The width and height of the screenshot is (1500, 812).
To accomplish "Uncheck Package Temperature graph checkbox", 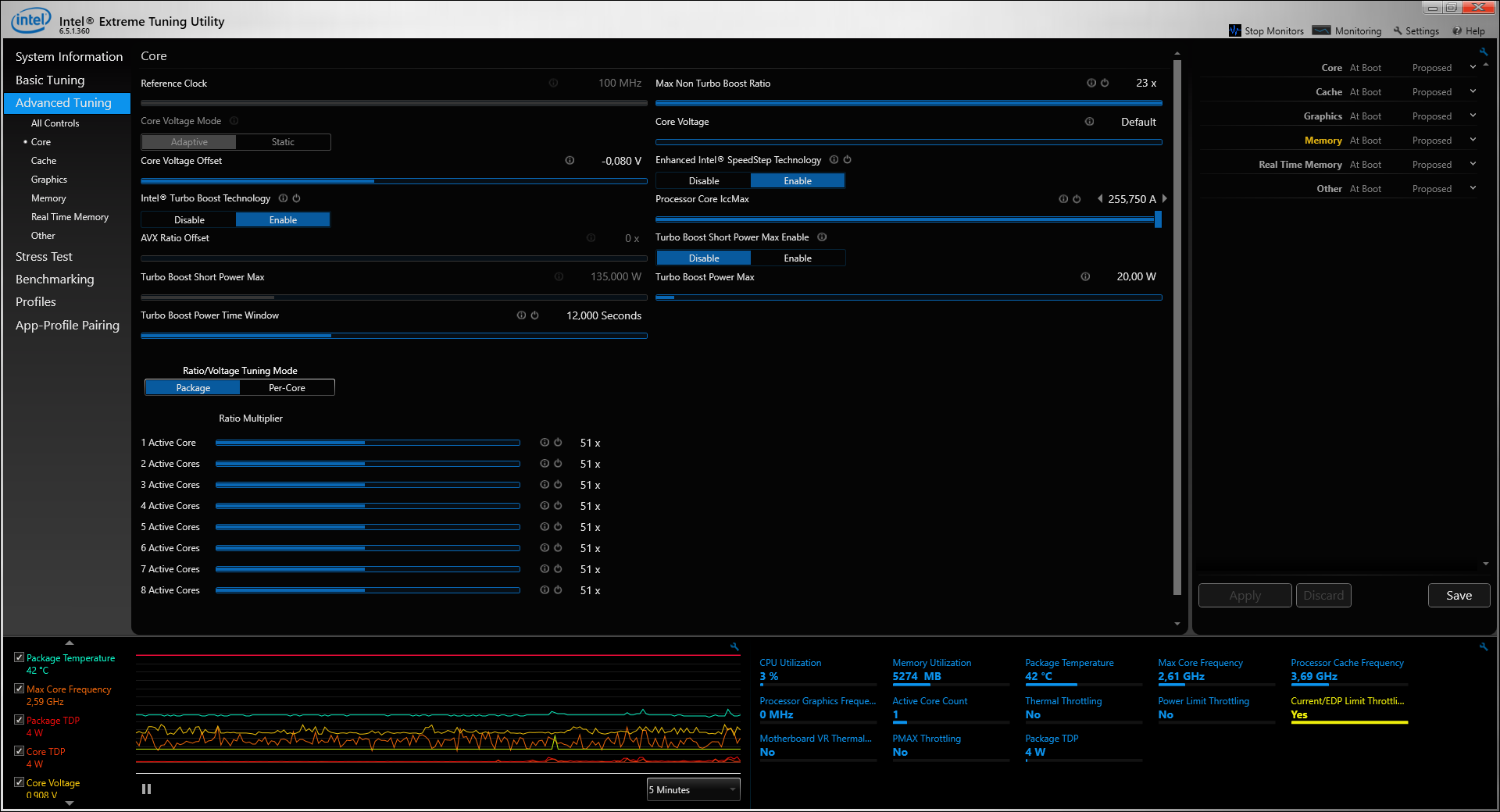I will click(x=19, y=657).
